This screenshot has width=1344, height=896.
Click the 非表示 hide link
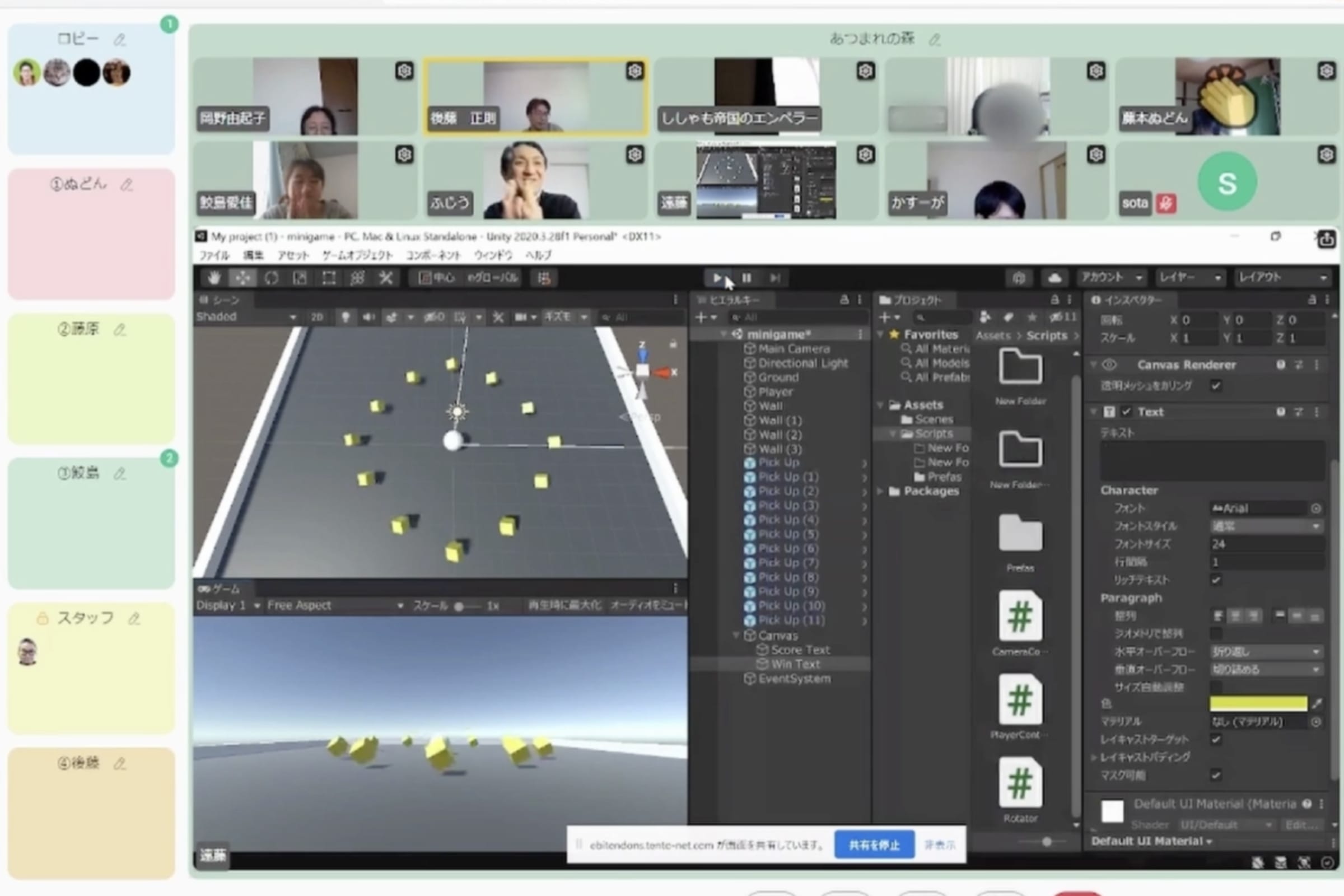[x=940, y=844]
